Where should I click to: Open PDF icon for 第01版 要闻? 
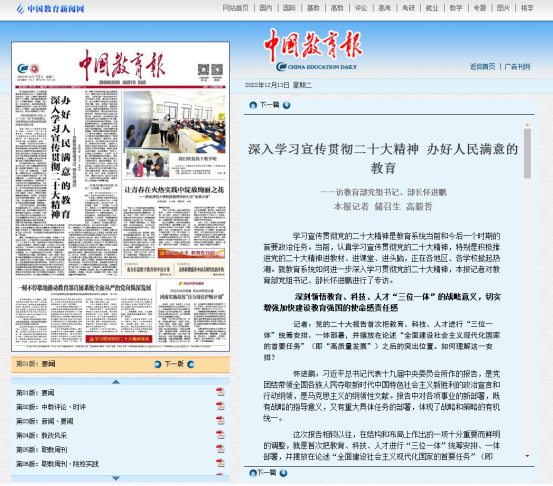[220, 392]
